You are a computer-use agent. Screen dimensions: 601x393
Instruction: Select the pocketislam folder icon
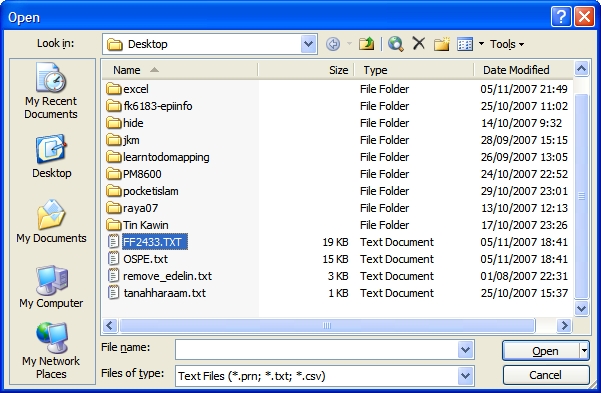(113, 191)
